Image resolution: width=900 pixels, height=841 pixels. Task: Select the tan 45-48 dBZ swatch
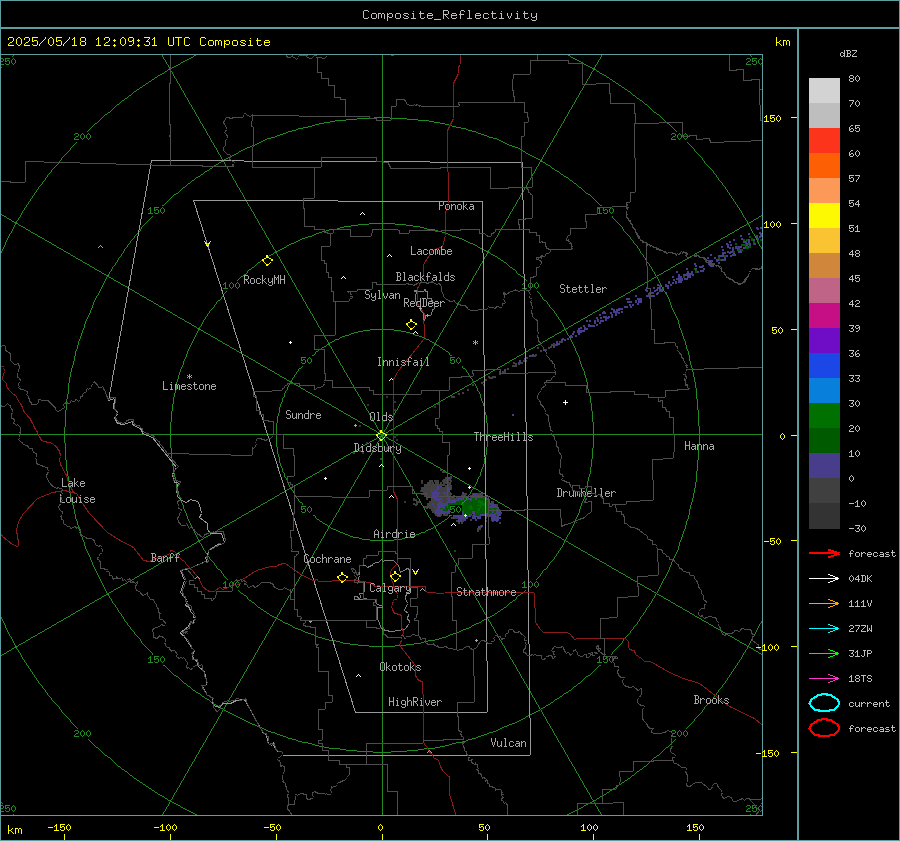[x=824, y=265]
